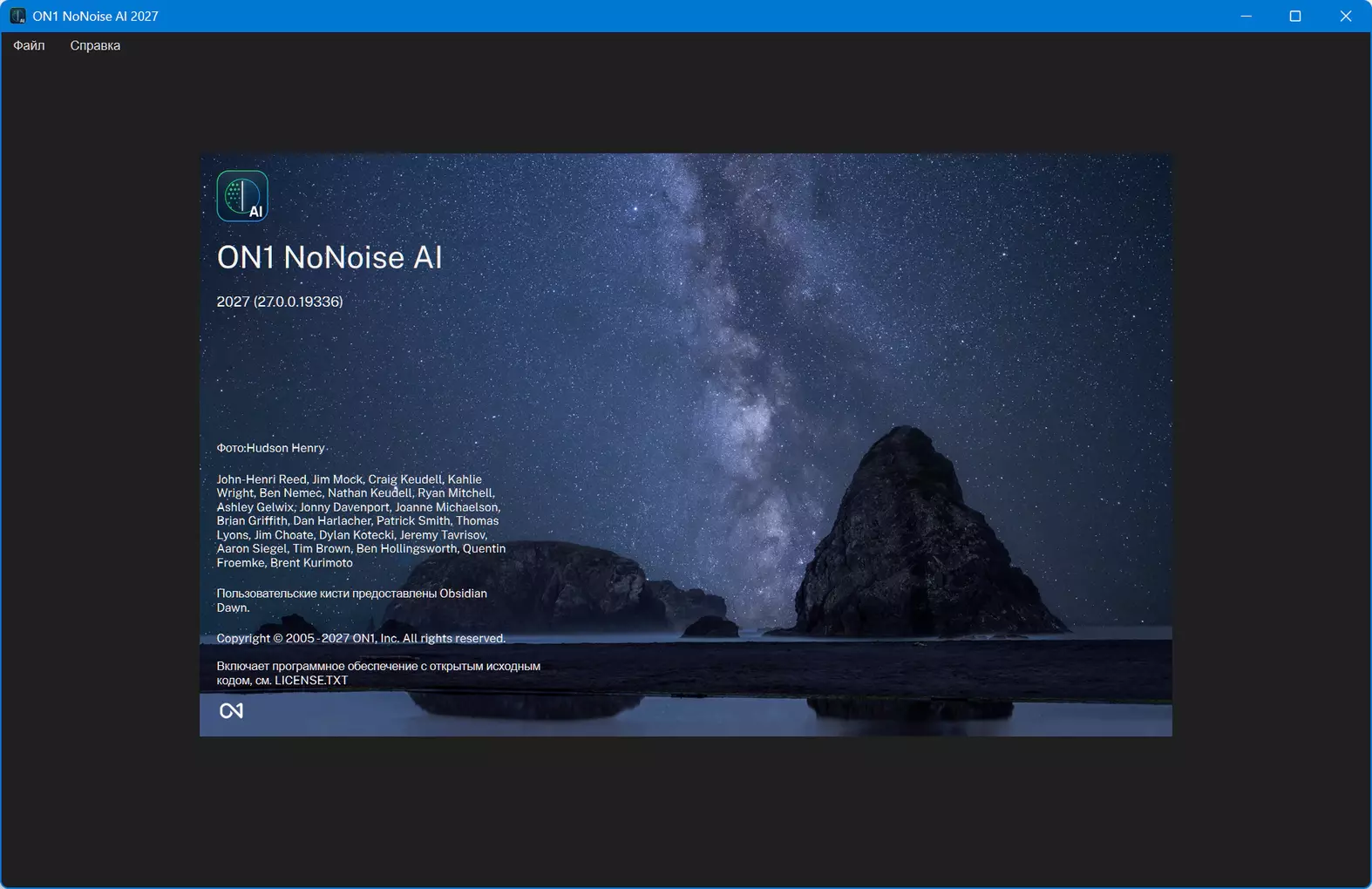Click the LICENSE.TXT open source notice
The height and width of the screenshot is (889, 1372).
tap(378, 673)
